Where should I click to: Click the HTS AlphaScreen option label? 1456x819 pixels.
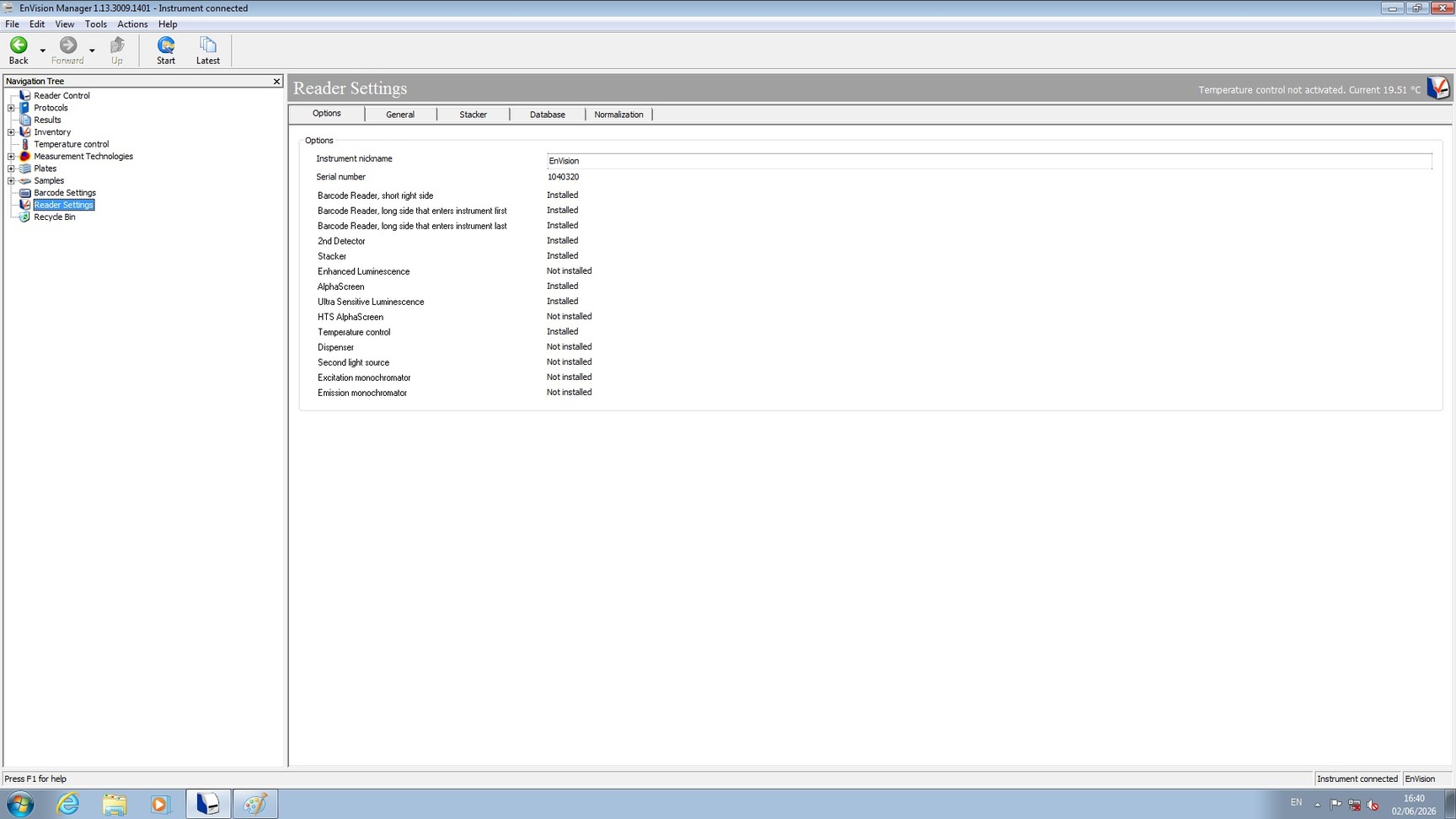[x=351, y=317]
